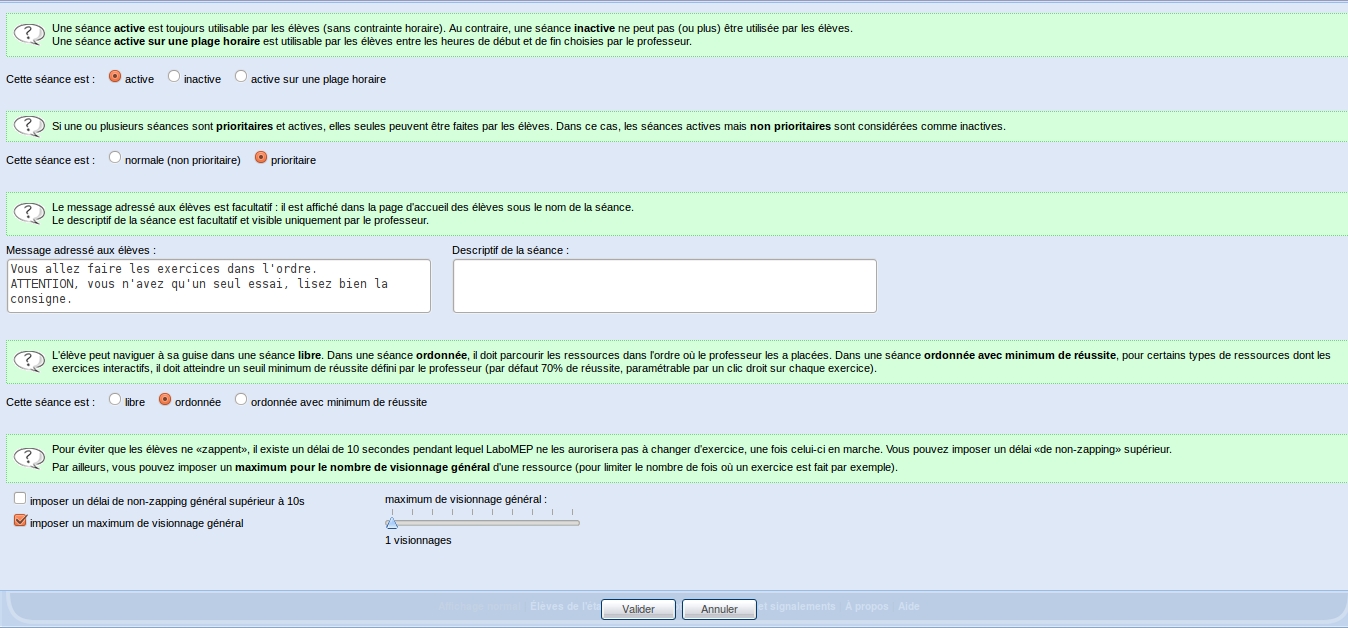Click the help bubble icon about ordered sessions

click(x=28, y=361)
